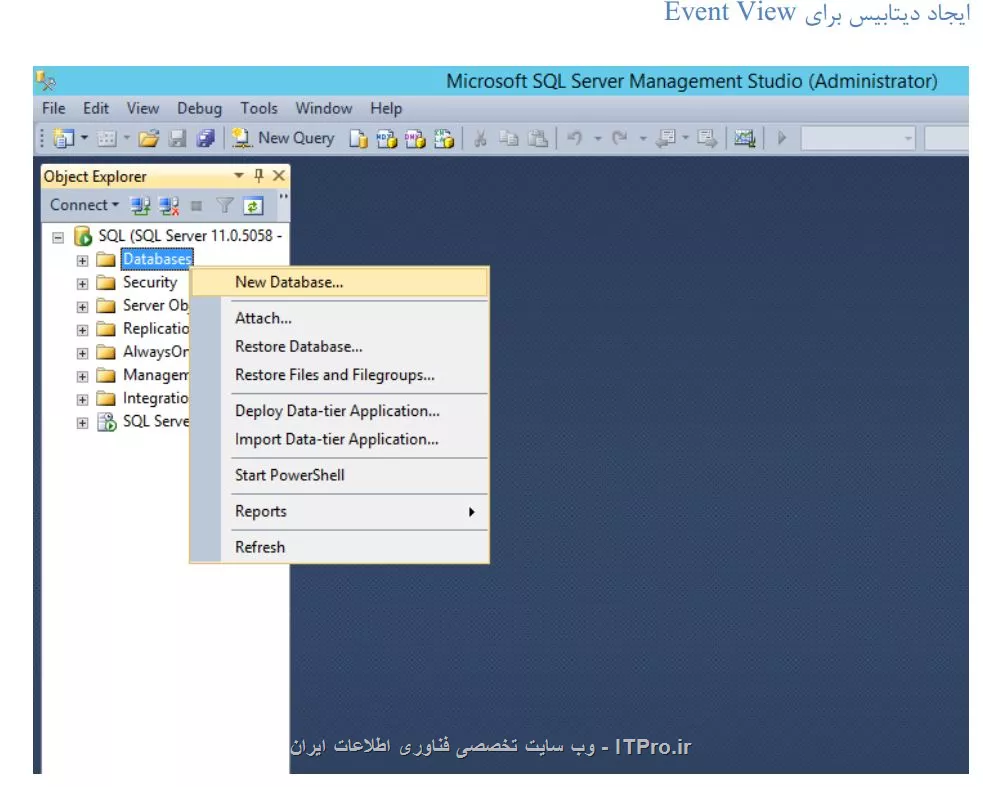Image resolution: width=983 pixels, height=787 pixels.
Task: Click the Add New Item toolbar icon
Action: [107, 138]
